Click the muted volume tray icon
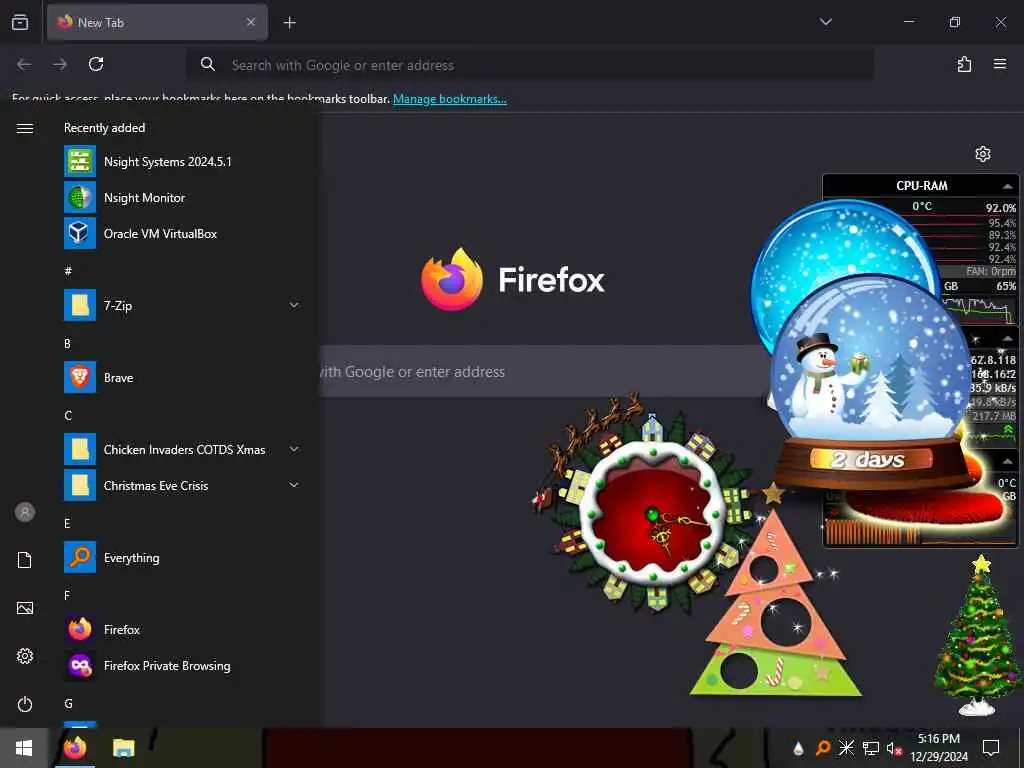 (x=894, y=748)
